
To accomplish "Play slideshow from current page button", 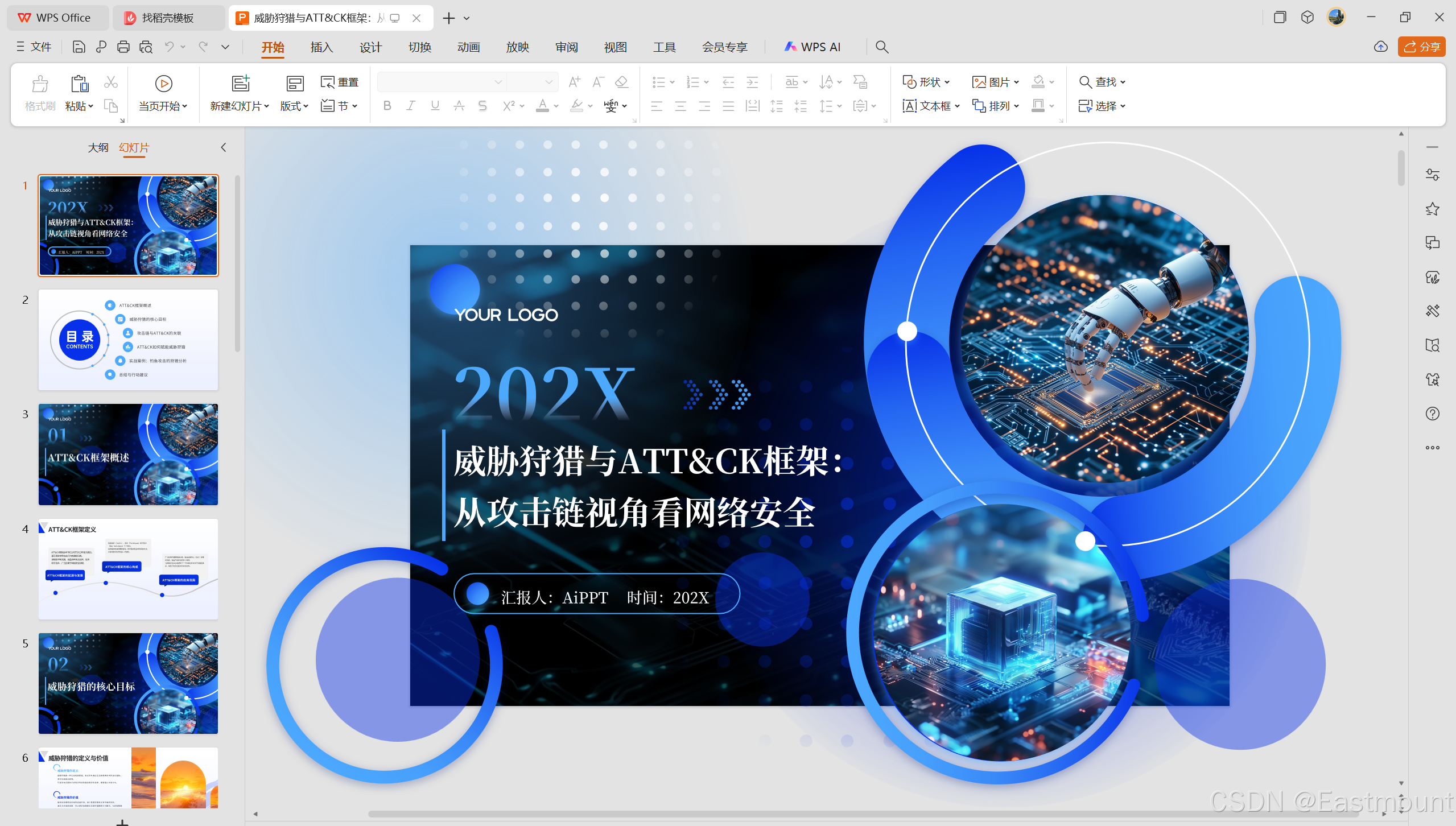I will [x=163, y=84].
